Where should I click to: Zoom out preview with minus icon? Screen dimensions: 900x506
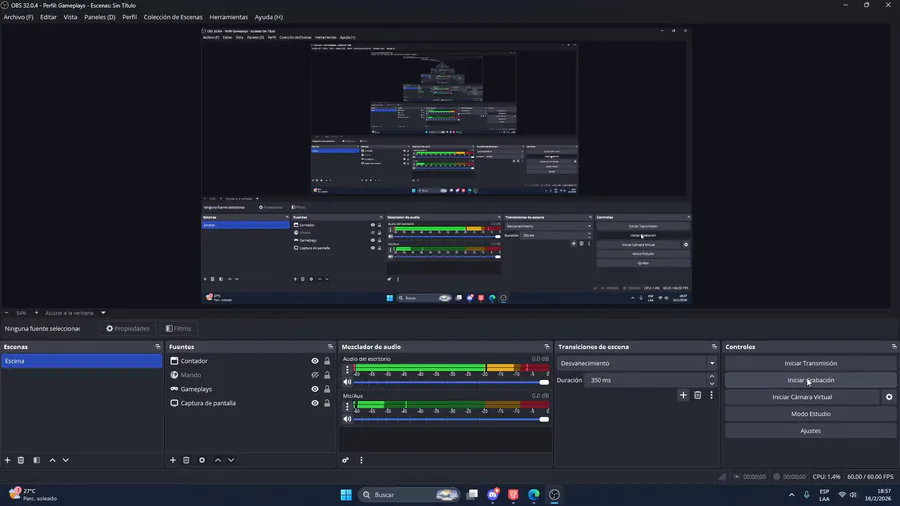click(x=6, y=313)
